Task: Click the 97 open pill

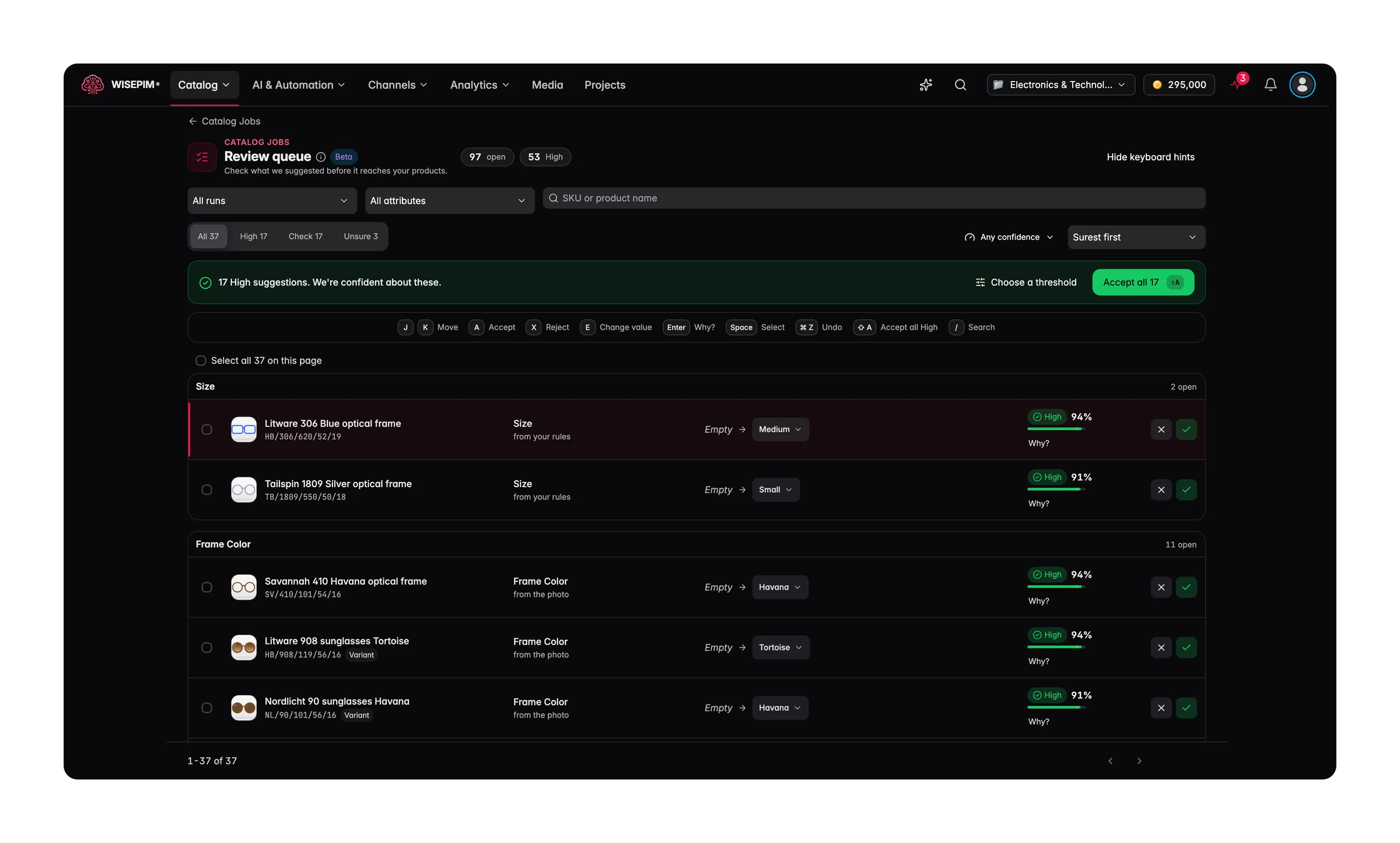Action: tap(487, 157)
